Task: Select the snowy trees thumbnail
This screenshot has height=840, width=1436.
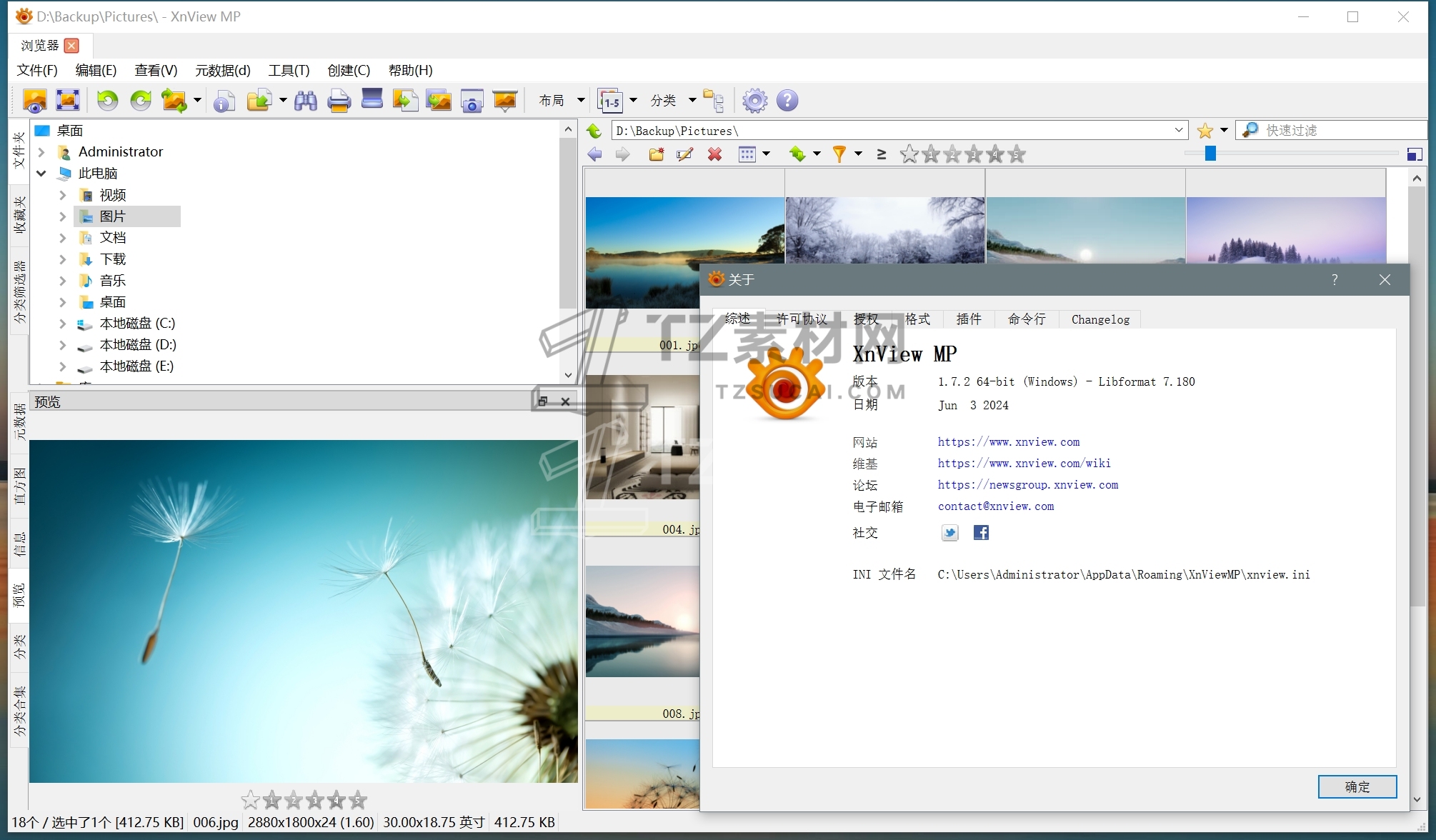Action: click(885, 230)
